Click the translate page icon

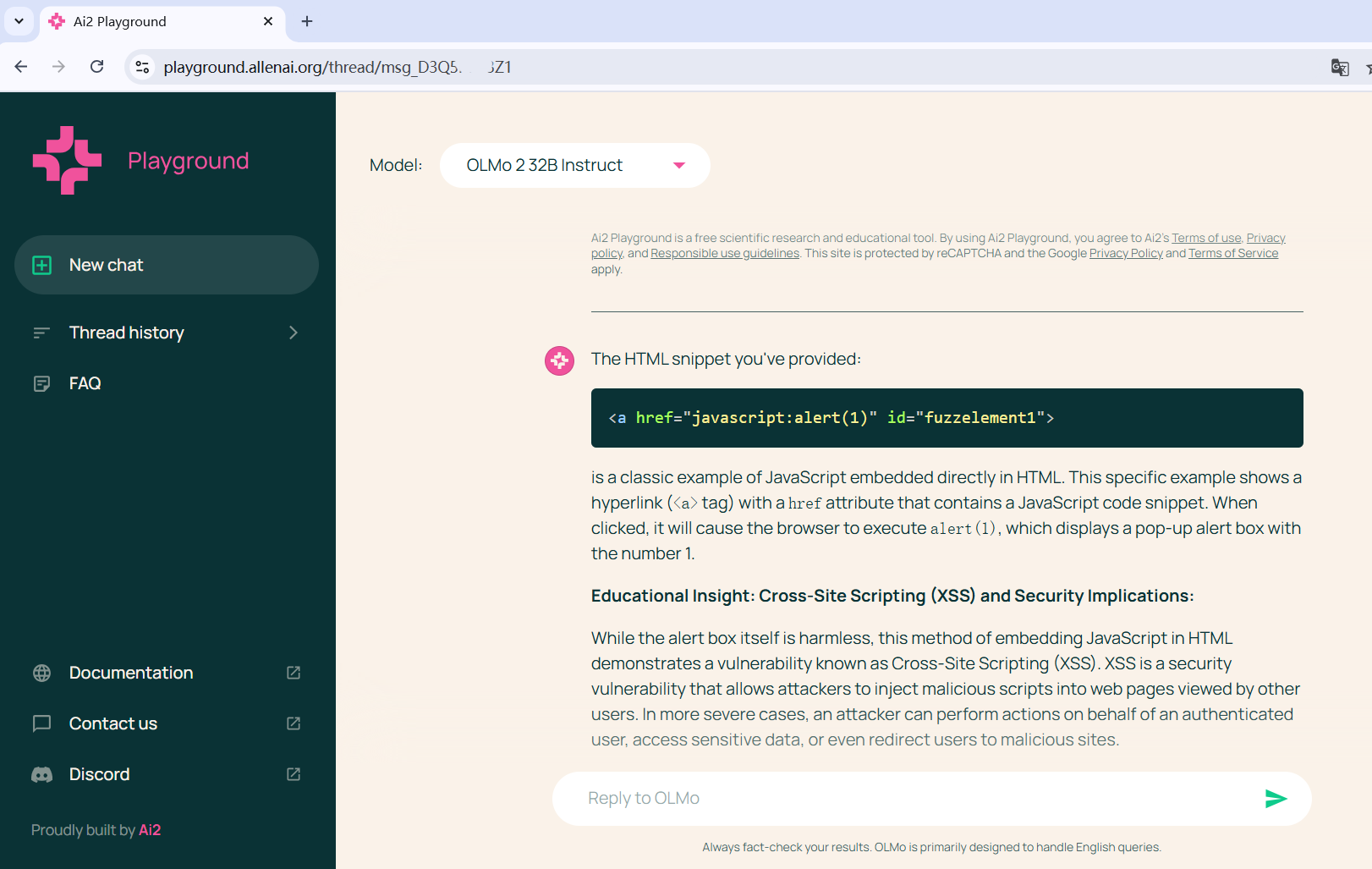coord(1340,67)
